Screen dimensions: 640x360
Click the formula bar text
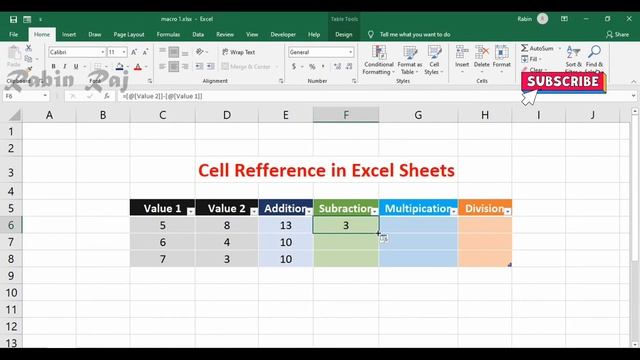tap(162, 96)
